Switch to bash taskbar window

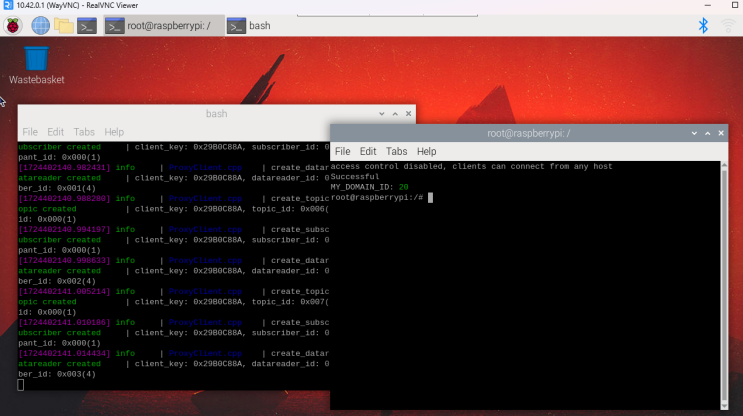[x=249, y=26]
